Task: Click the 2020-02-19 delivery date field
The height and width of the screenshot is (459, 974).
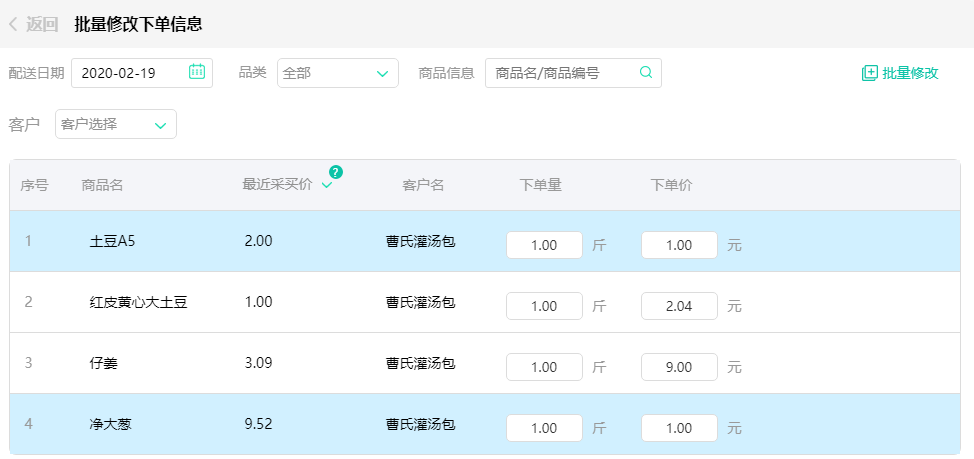Action: coord(142,73)
